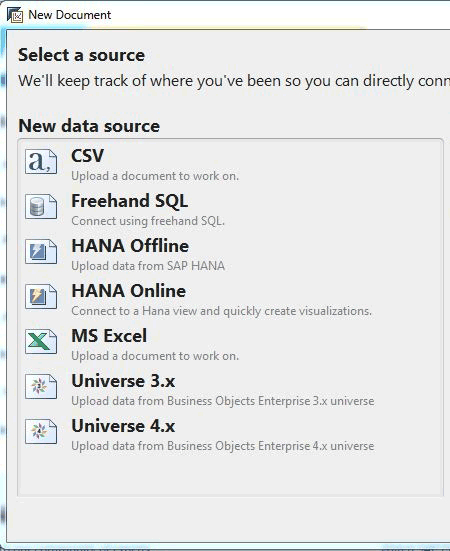Choose the CSV data source title
The width and height of the screenshot is (450, 551).
tap(87, 156)
